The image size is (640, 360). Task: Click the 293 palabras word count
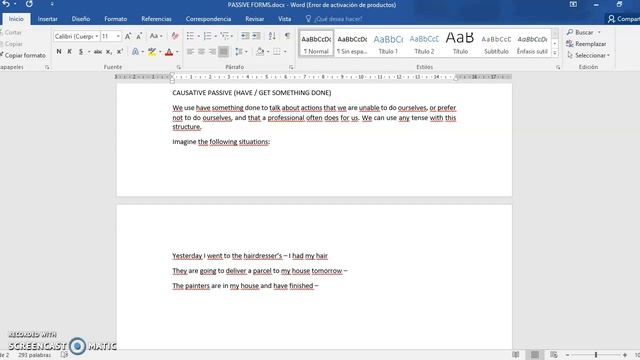point(35,355)
